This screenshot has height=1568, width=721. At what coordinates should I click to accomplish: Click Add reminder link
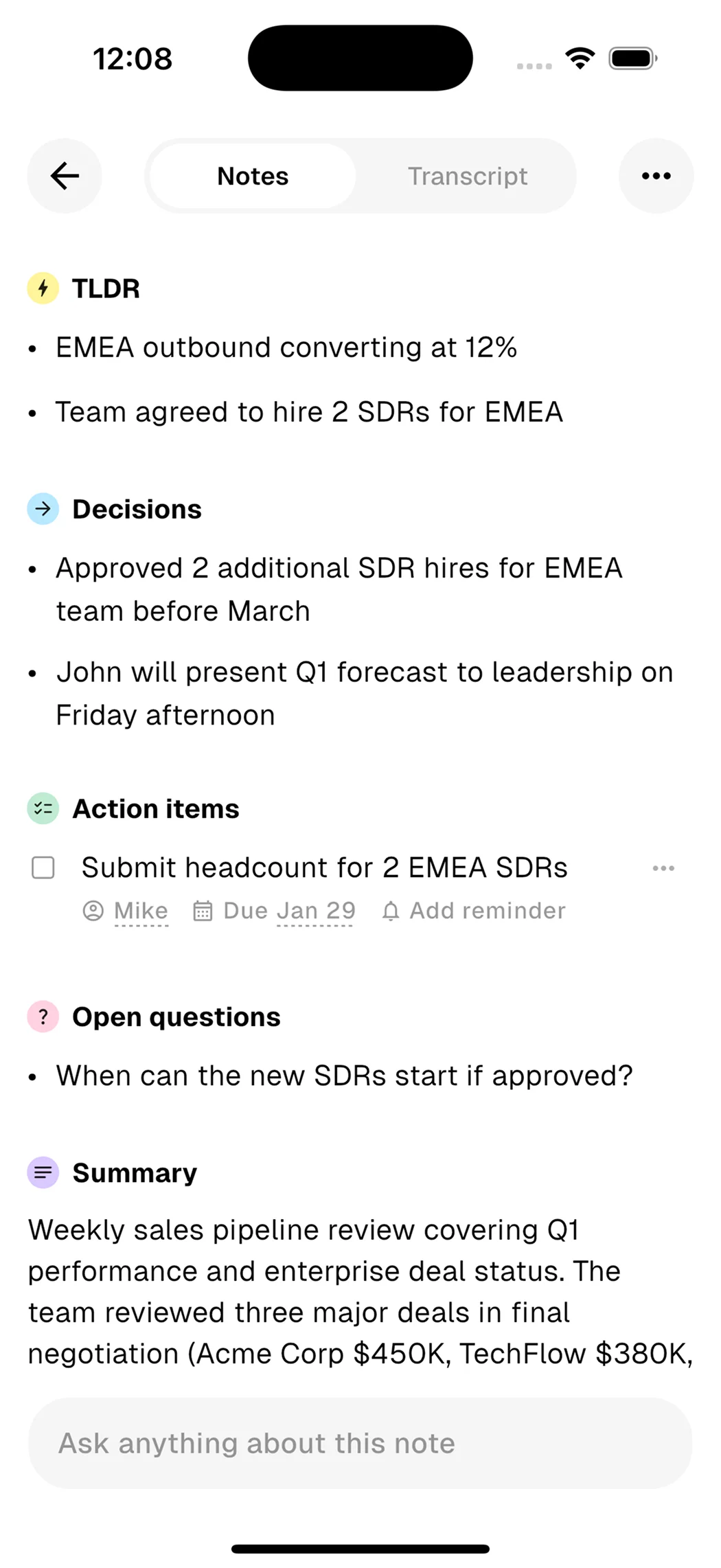(487, 911)
